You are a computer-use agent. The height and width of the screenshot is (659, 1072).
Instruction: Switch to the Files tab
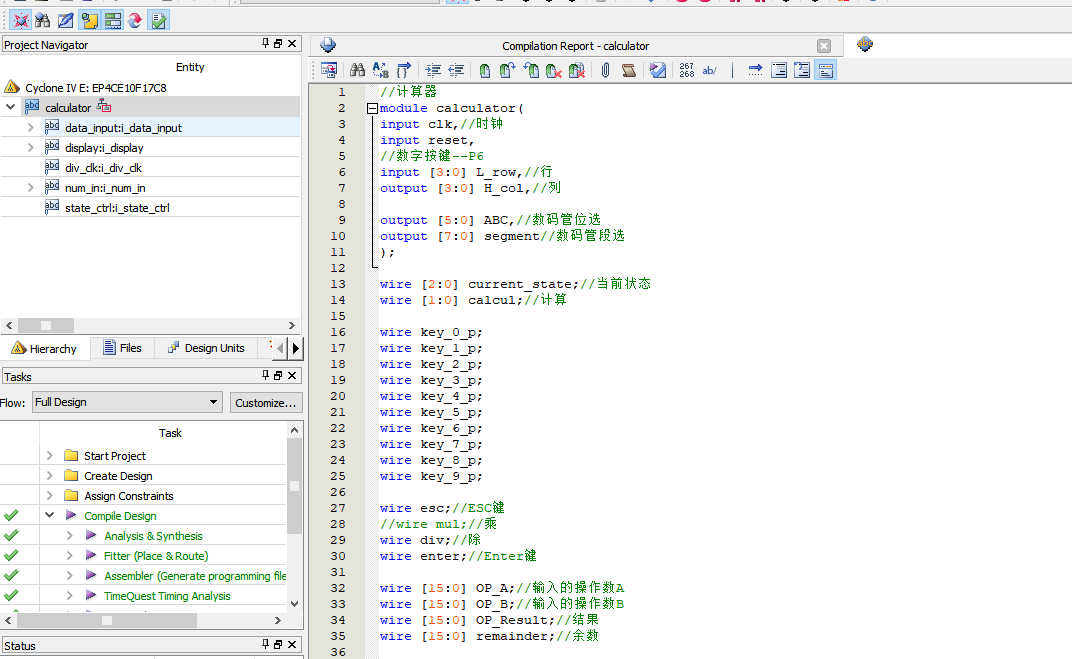122,348
